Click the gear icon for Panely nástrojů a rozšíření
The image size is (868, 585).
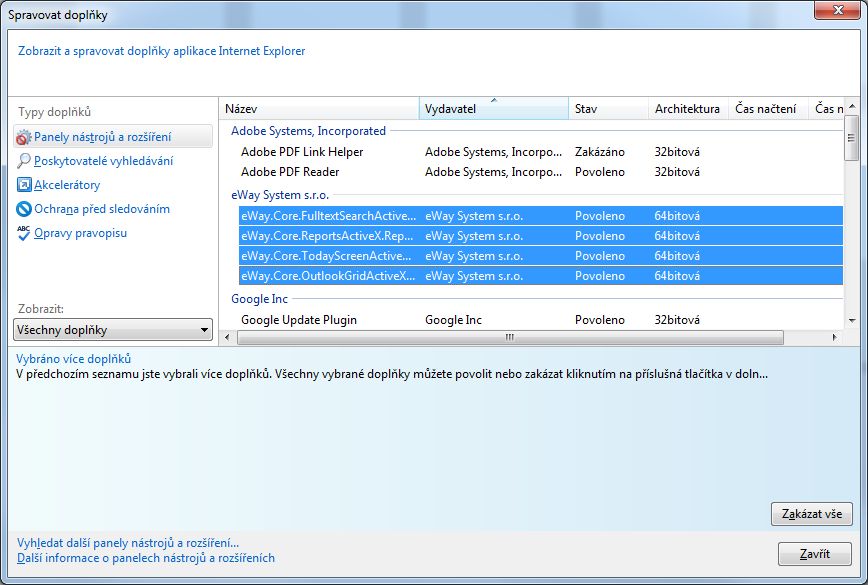[x=23, y=137]
